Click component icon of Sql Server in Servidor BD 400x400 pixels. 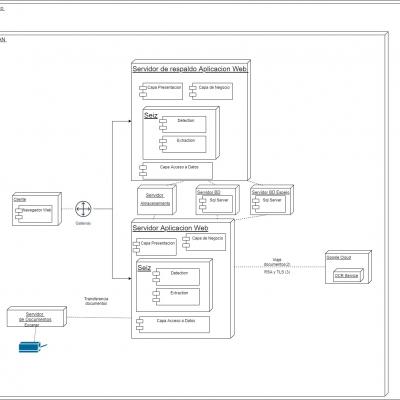click(x=203, y=204)
